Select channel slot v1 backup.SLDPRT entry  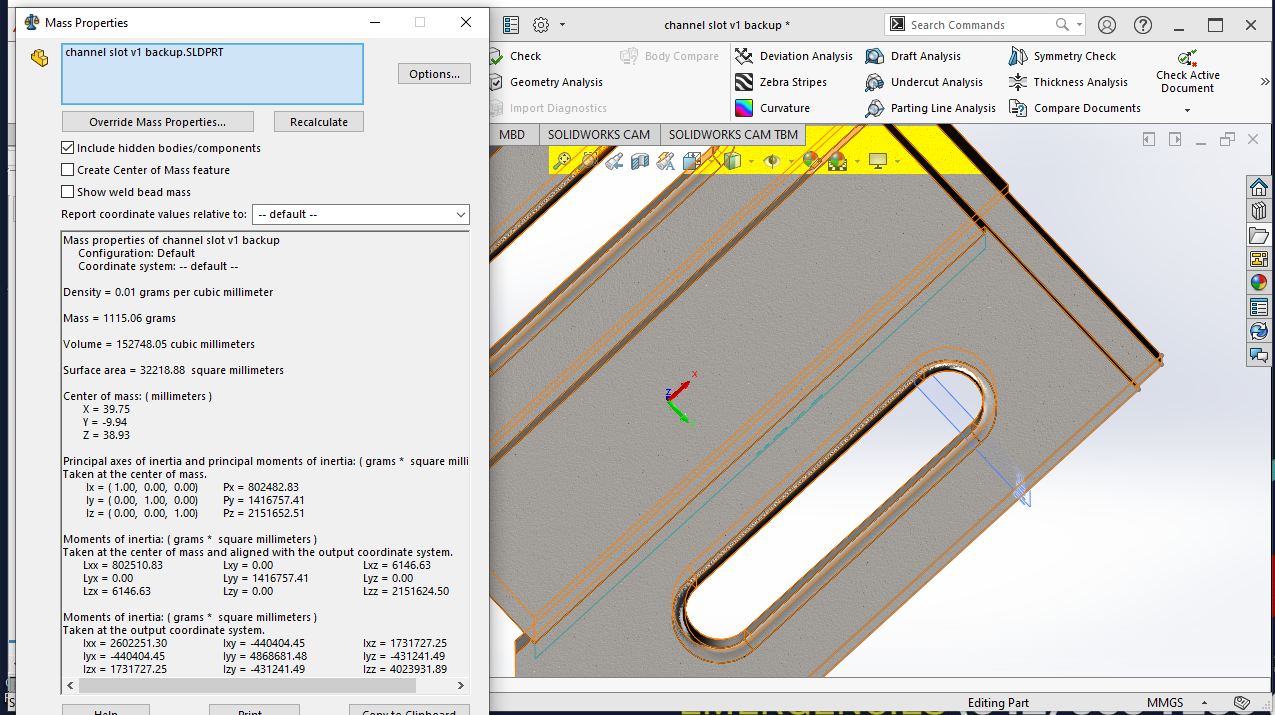click(x=144, y=52)
